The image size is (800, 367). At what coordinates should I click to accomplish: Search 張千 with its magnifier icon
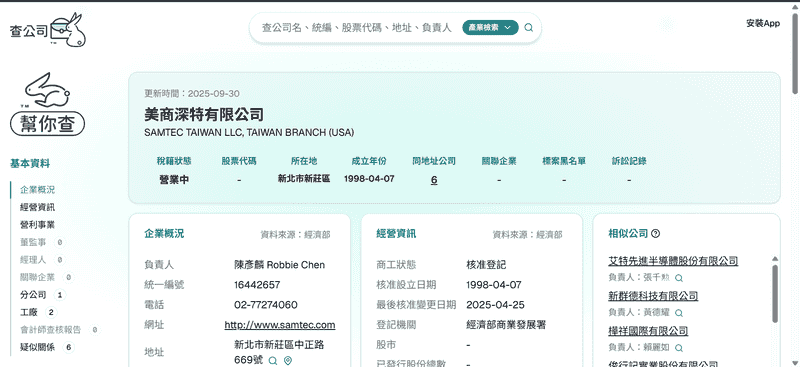point(679,278)
